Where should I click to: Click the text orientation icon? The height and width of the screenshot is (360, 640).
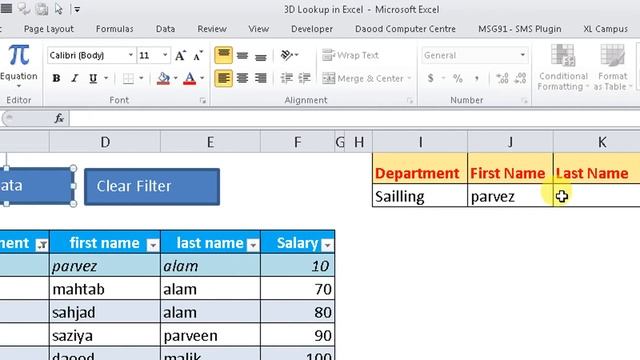(289, 55)
